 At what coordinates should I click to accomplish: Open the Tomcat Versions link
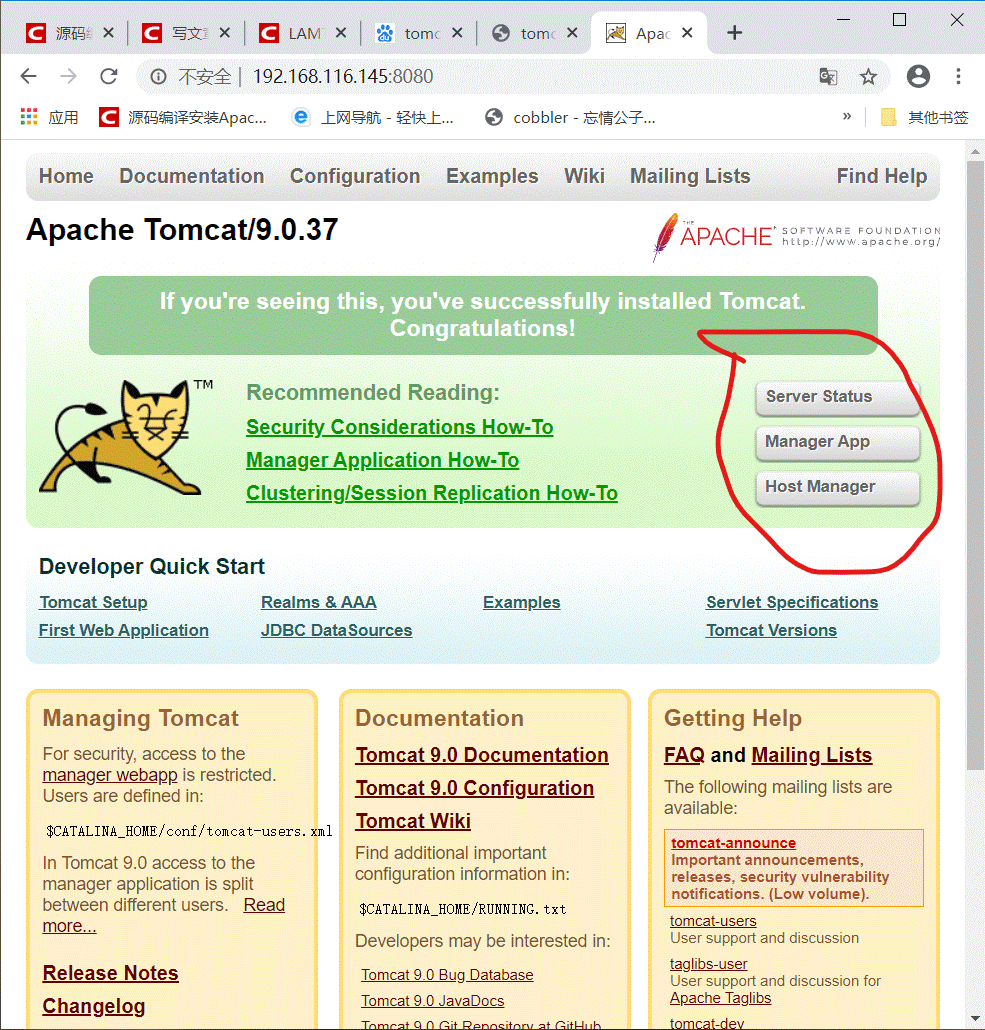click(771, 630)
